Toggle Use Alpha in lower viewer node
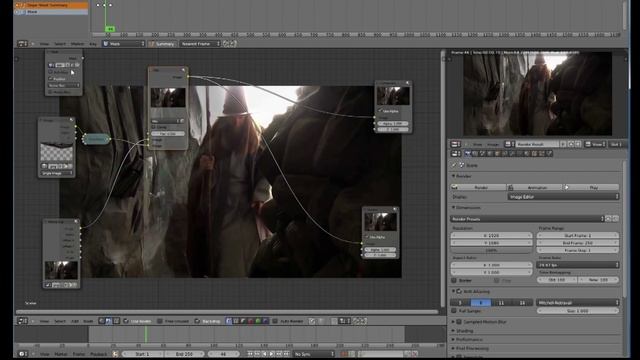This screenshot has height=360, width=640. pyautogui.click(x=367, y=237)
